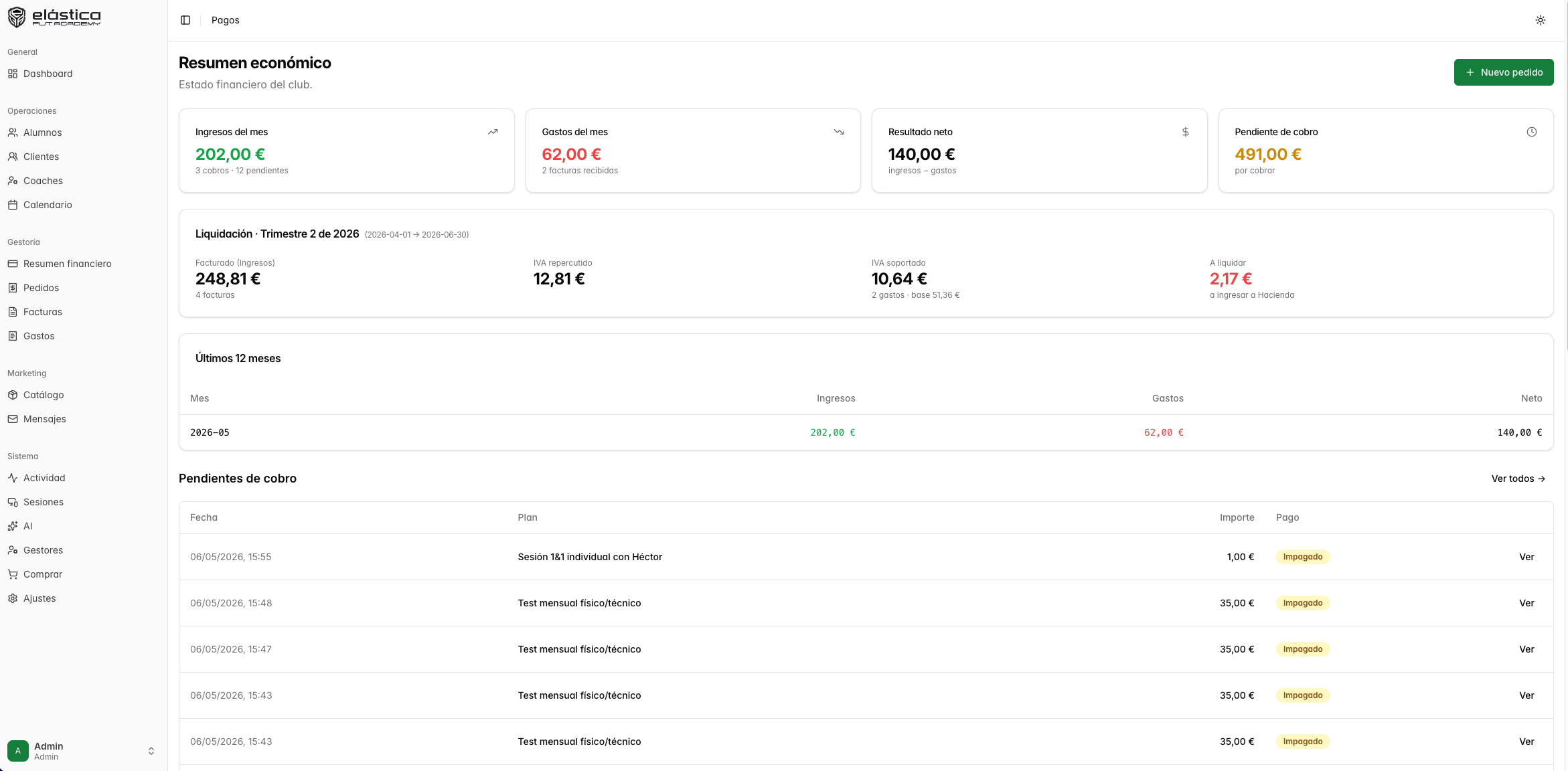1568x771 pixels.
Task: Click Ver on the 06/05/2026, 15:43 row with Ver link nearest the bottom
Action: [x=1526, y=742]
